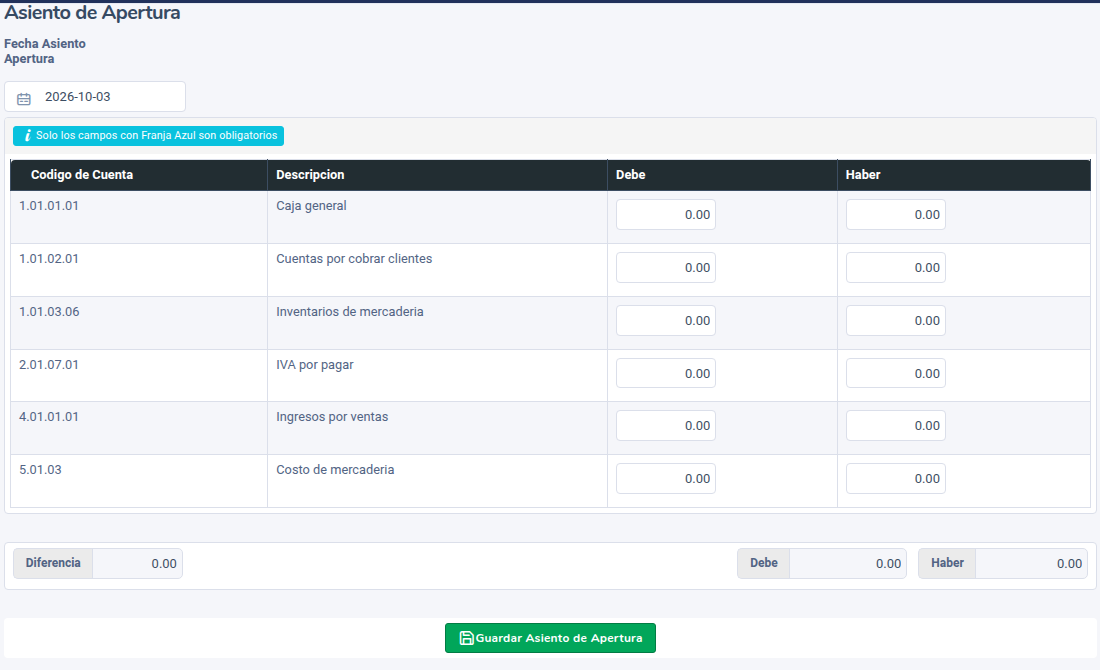The width and height of the screenshot is (1100, 670).
Task: Click the Asiento de Apertura page title
Action: coord(92,13)
